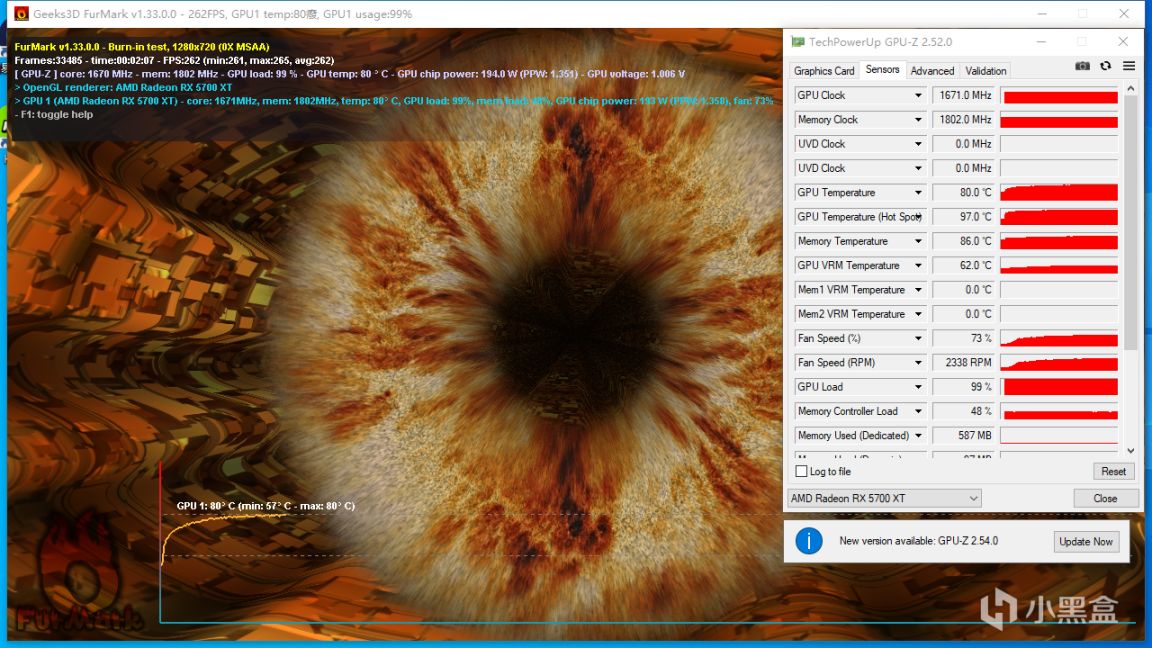Open the Advanced tab
The image size is (1152, 648).
932,71
